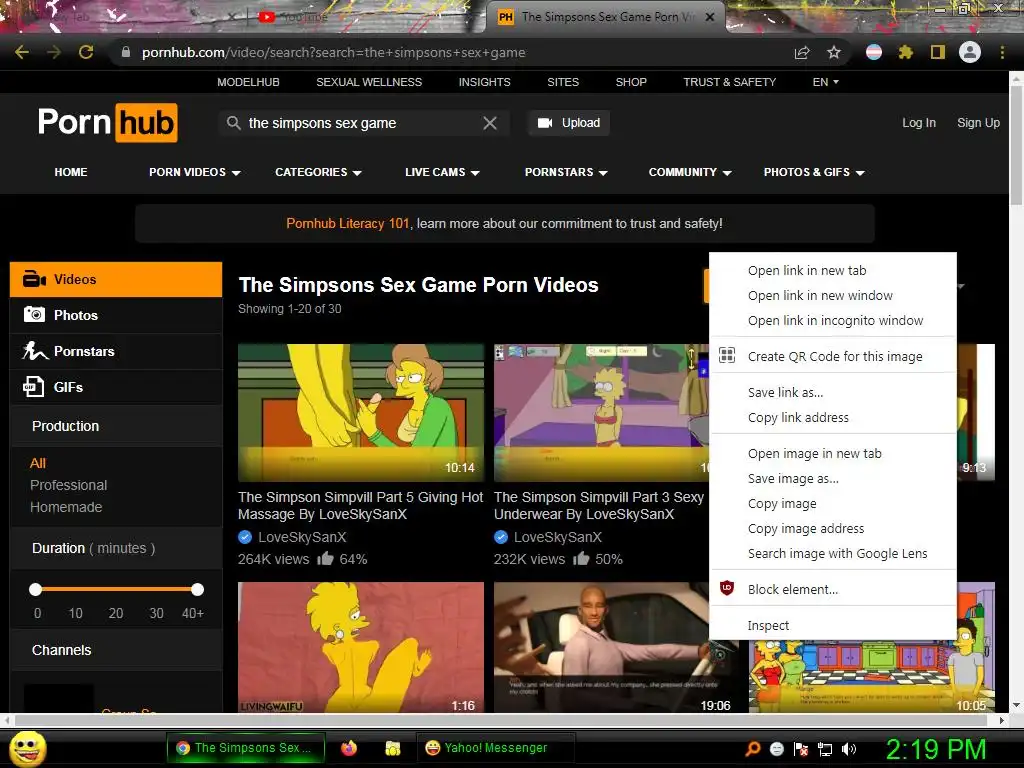Expand the PORN VIDEOS nav dropdown

pos(195,172)
